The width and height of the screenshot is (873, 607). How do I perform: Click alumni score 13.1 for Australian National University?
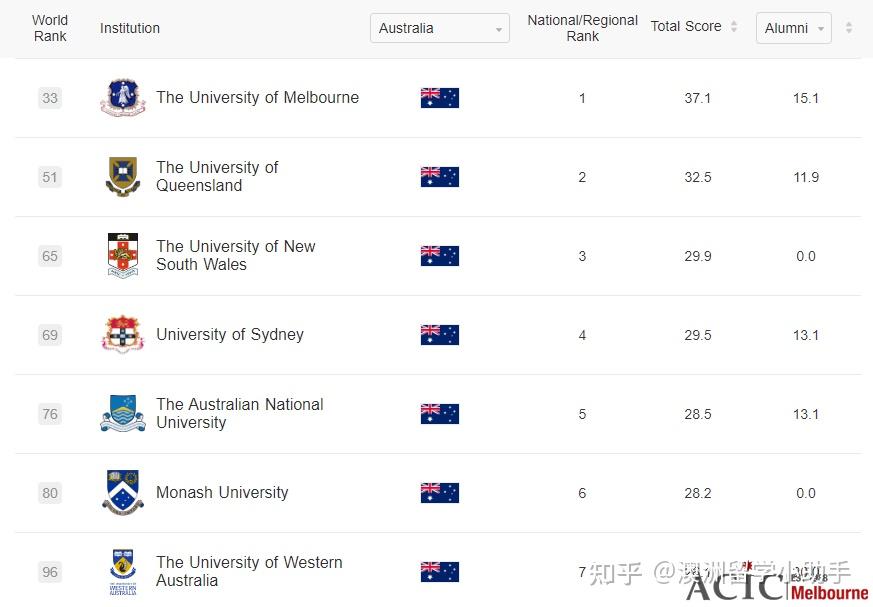point(806,415)
